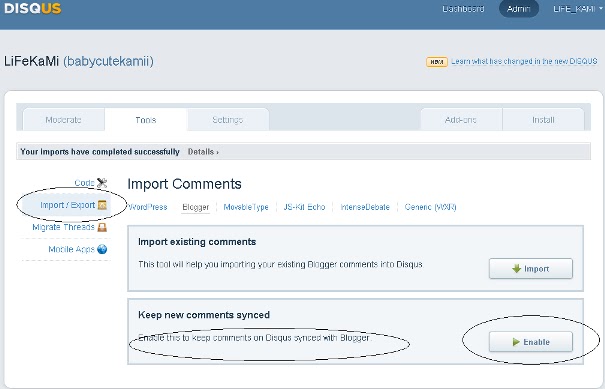Choose JS-Kit Echo import source
The image size is (605, 389).
coord(304,207)
